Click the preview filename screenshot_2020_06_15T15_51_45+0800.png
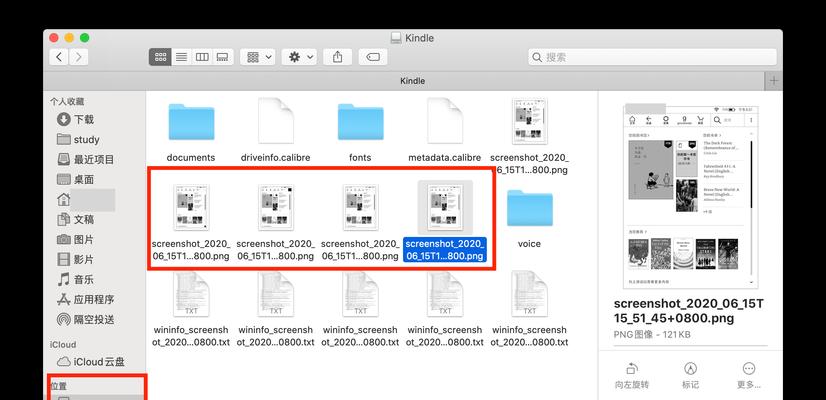826x400 pixels. tap(689, 311)
